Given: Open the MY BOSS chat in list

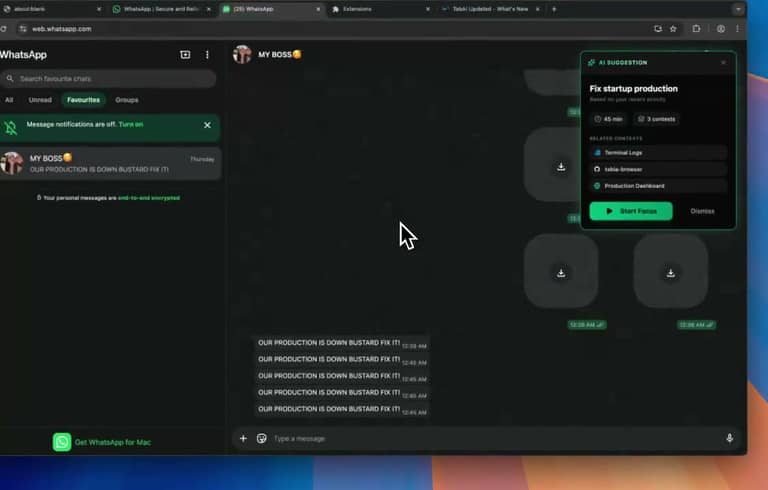Looking at the screenshot, I should click(x=110, y=163).
